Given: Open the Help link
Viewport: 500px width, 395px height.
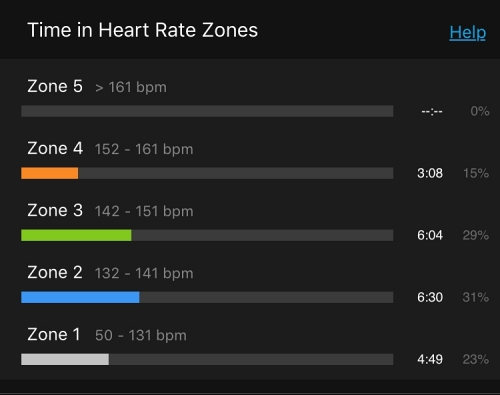Looking at the screenshot, I should point(468,33).
